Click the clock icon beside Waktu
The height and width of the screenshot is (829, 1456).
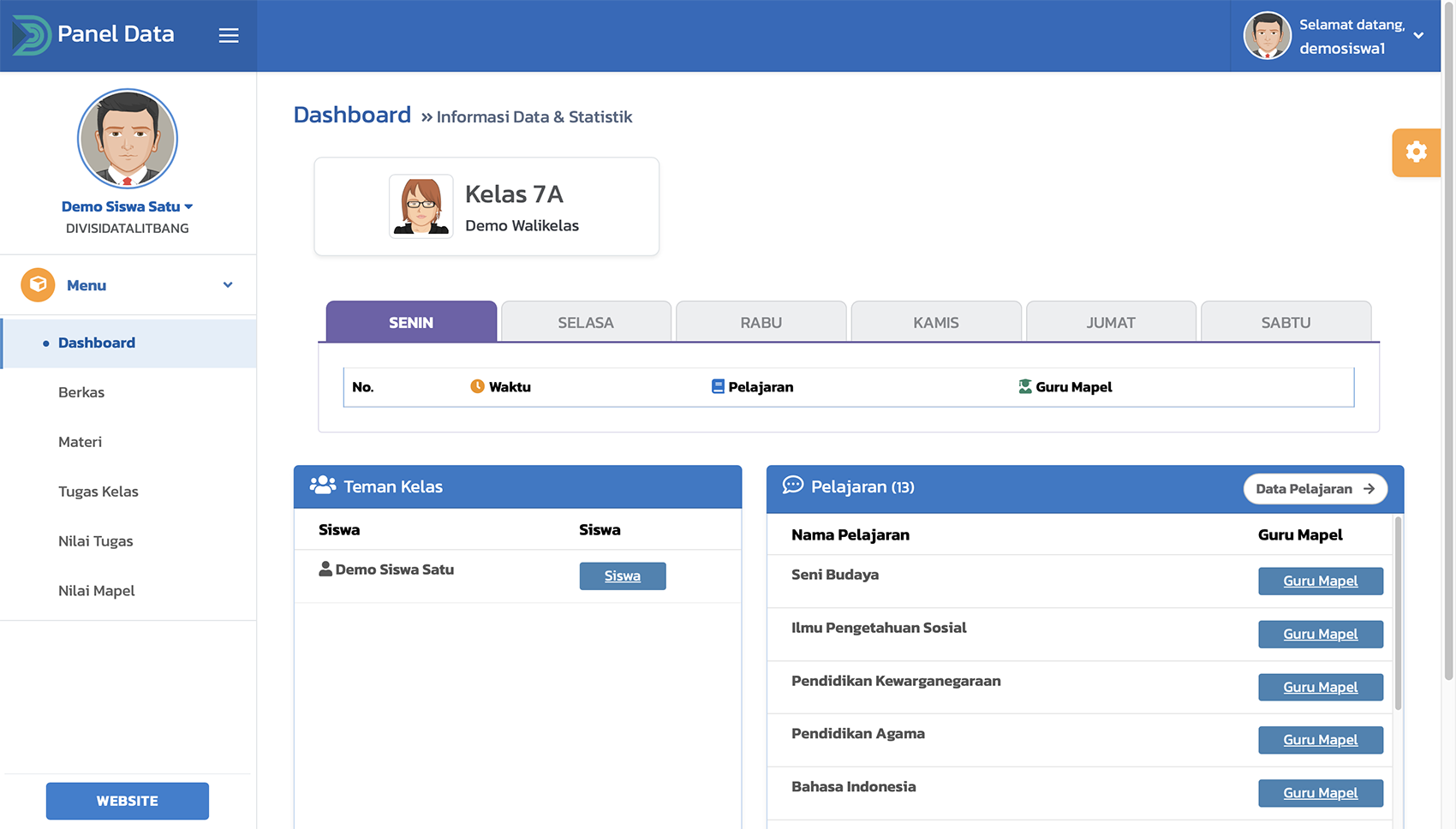[477, 387]
